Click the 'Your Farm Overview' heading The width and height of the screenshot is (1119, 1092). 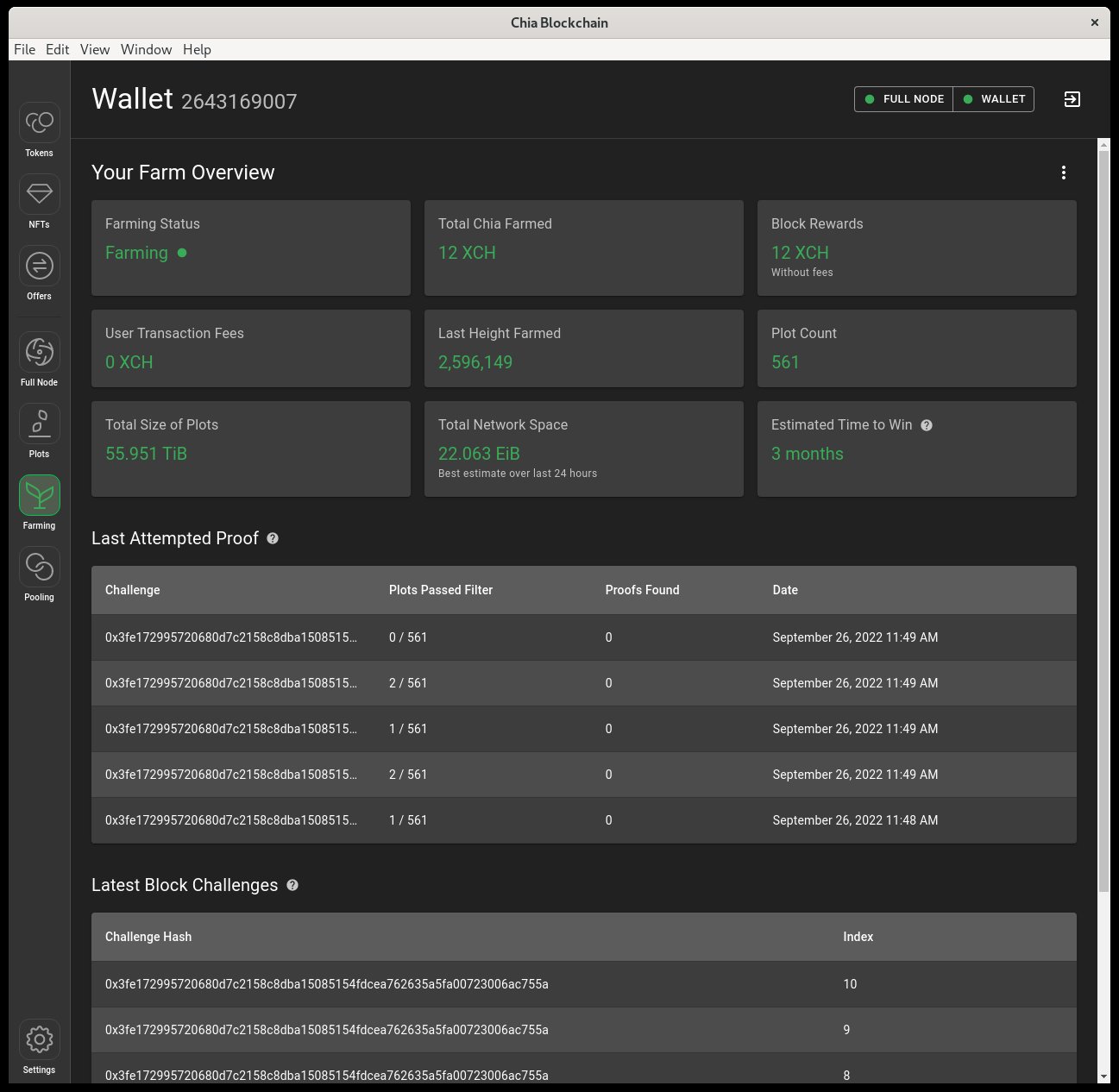click(183, 173)
